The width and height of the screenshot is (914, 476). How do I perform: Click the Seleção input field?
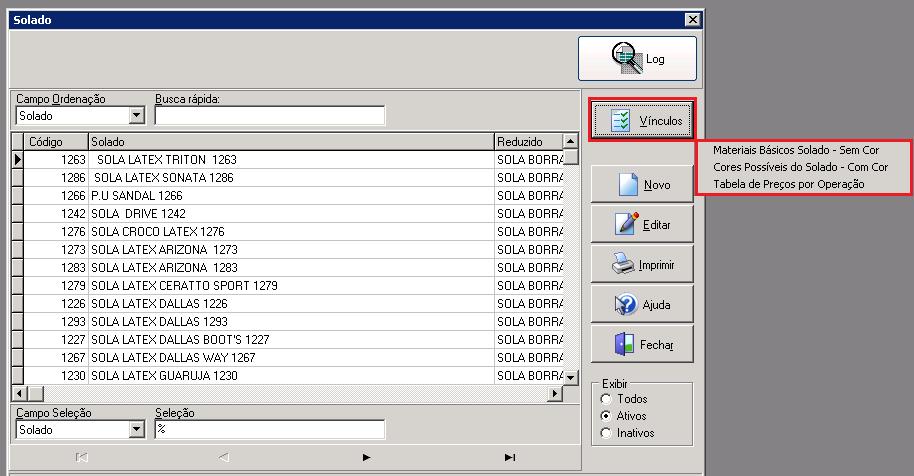click(x=269, y=429)
